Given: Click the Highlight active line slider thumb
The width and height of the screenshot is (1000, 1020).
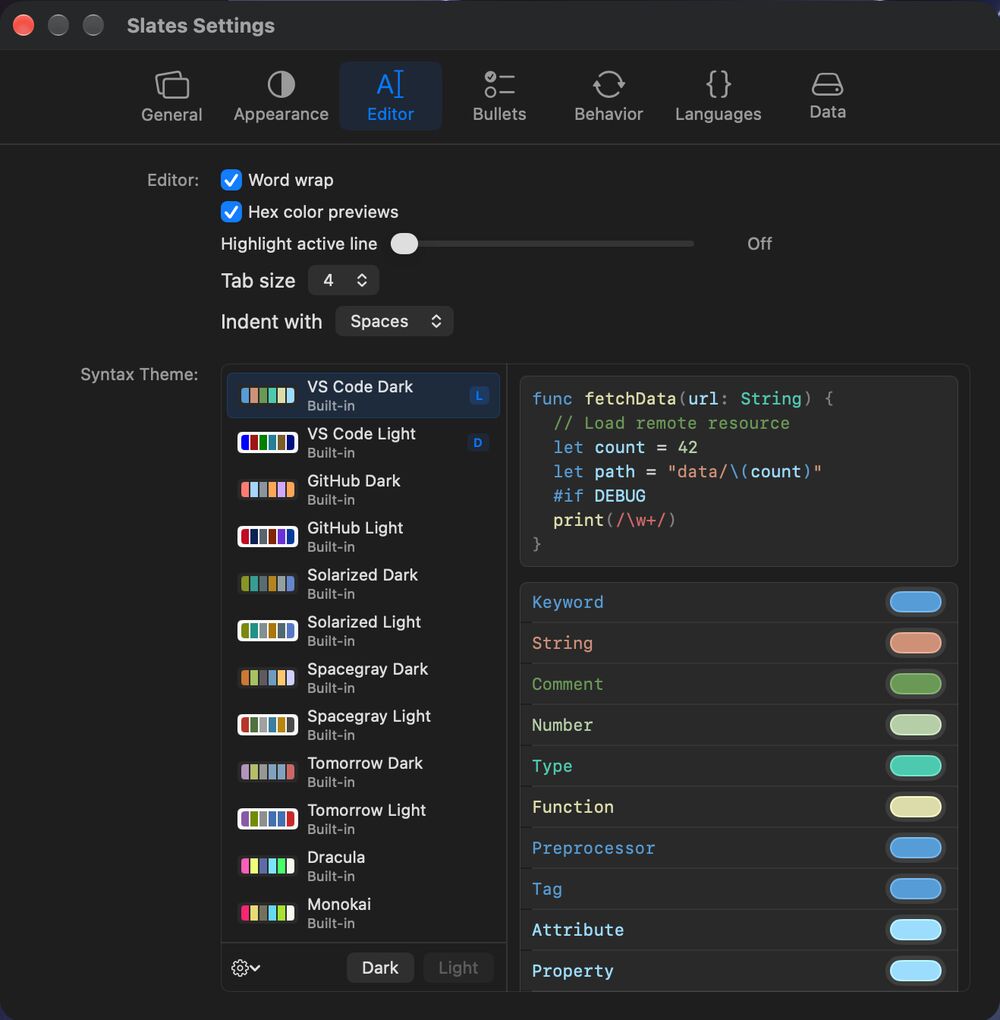Looking at the screenshot, I should (x=404, y=244).
